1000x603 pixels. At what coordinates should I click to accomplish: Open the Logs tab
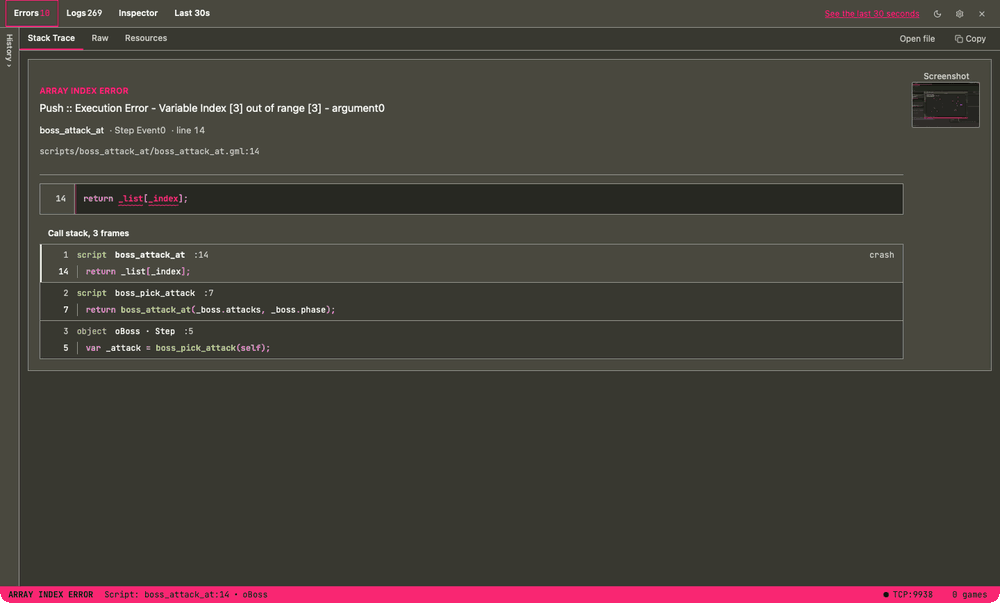point(84,13)
